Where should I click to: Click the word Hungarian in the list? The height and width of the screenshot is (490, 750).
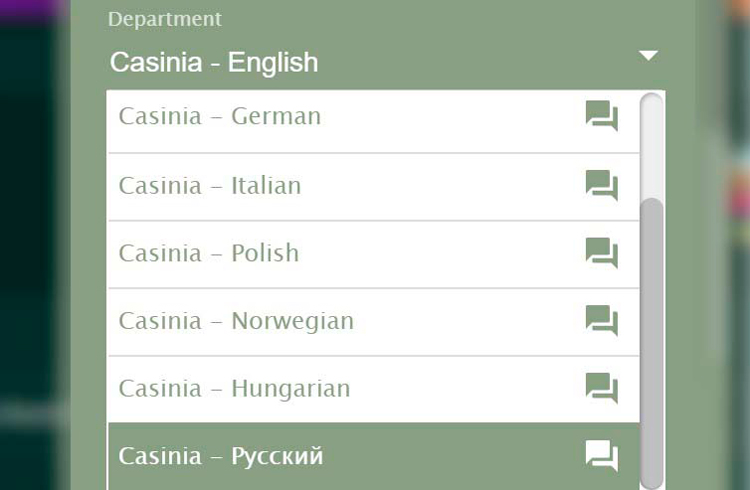[291, 388]
